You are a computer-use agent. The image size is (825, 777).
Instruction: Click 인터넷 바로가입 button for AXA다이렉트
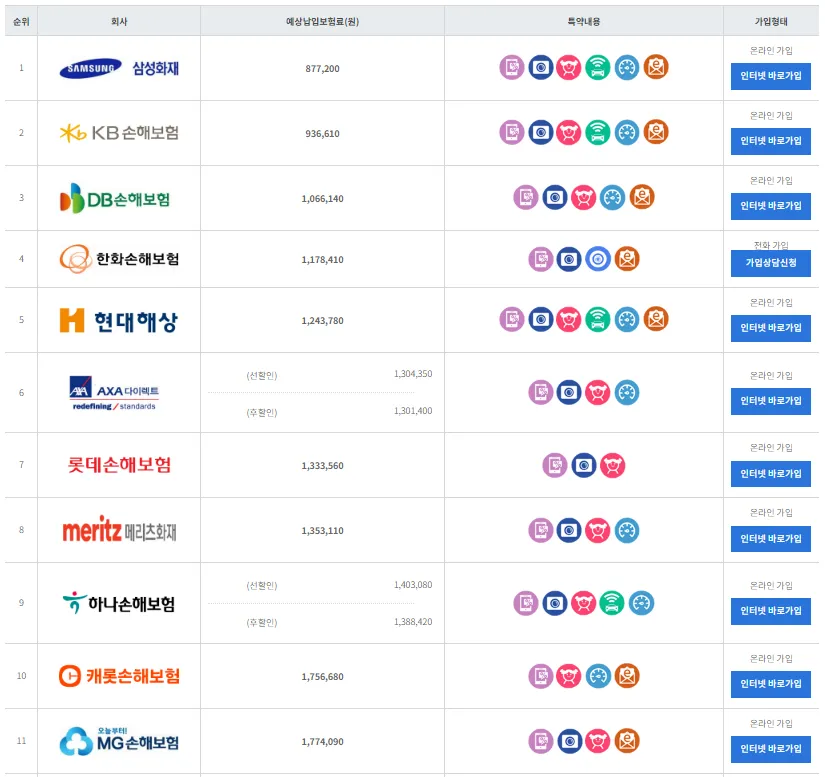point(770,401)
